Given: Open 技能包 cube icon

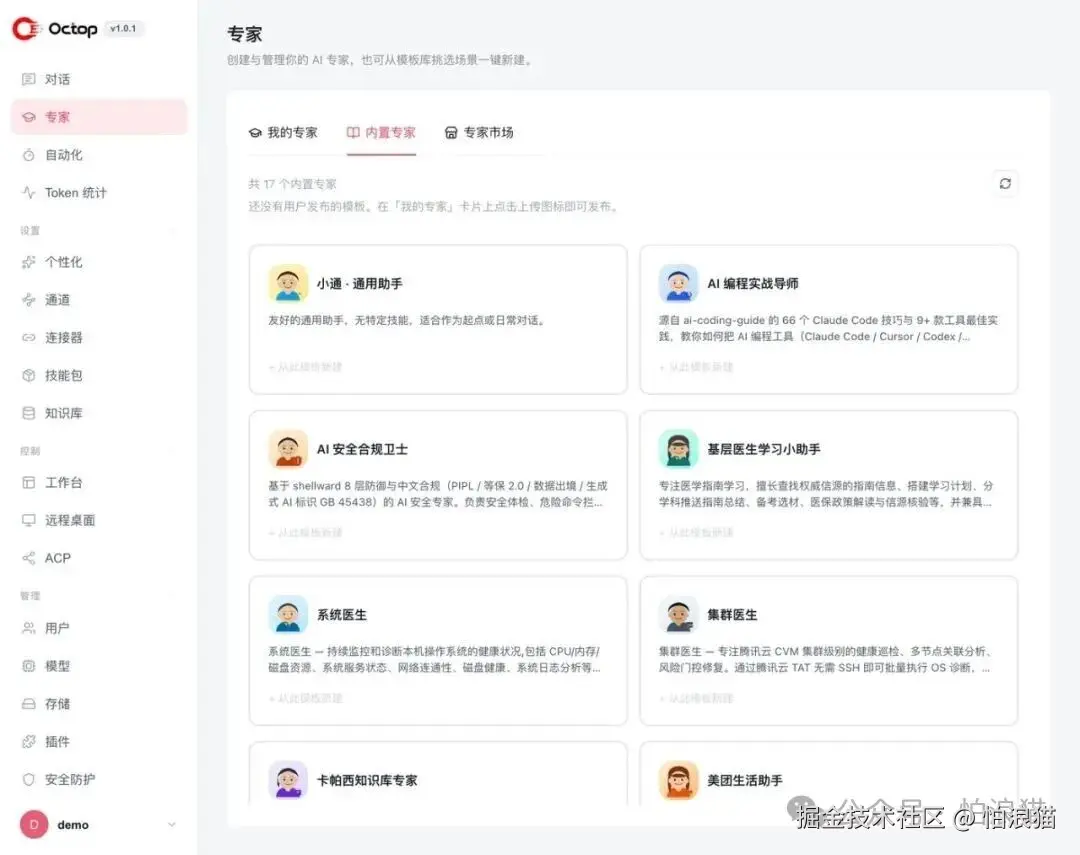Looking at the screenshot, I should tap(28, 375).
